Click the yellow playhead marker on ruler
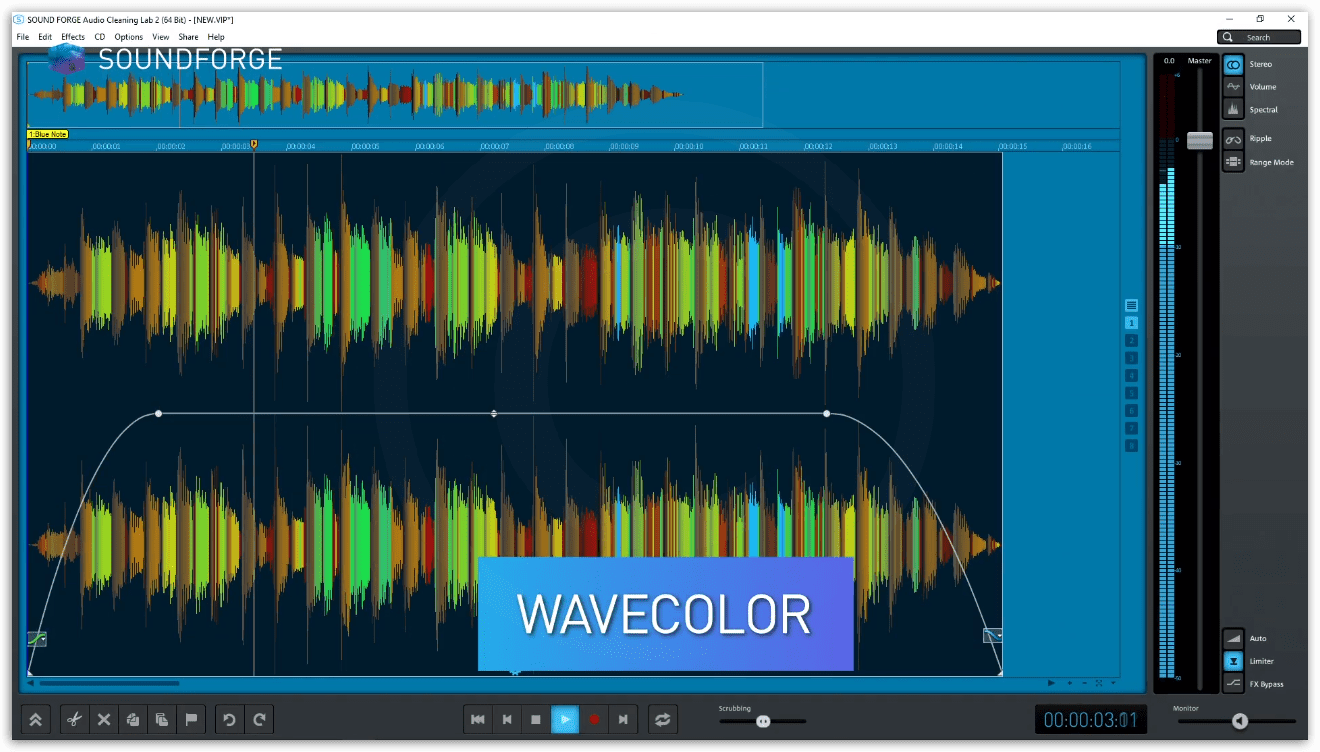Image resolution: width=1320 pixels, height=752 pixels. coord(254,144)
